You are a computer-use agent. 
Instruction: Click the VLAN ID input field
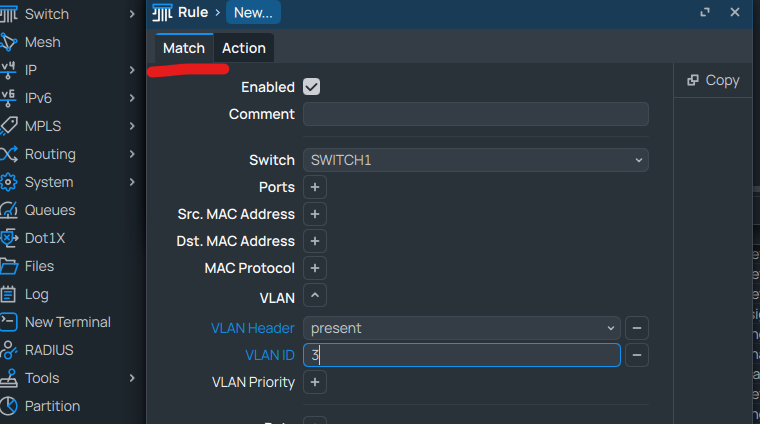pyautogui.click(x=461, y=355)
